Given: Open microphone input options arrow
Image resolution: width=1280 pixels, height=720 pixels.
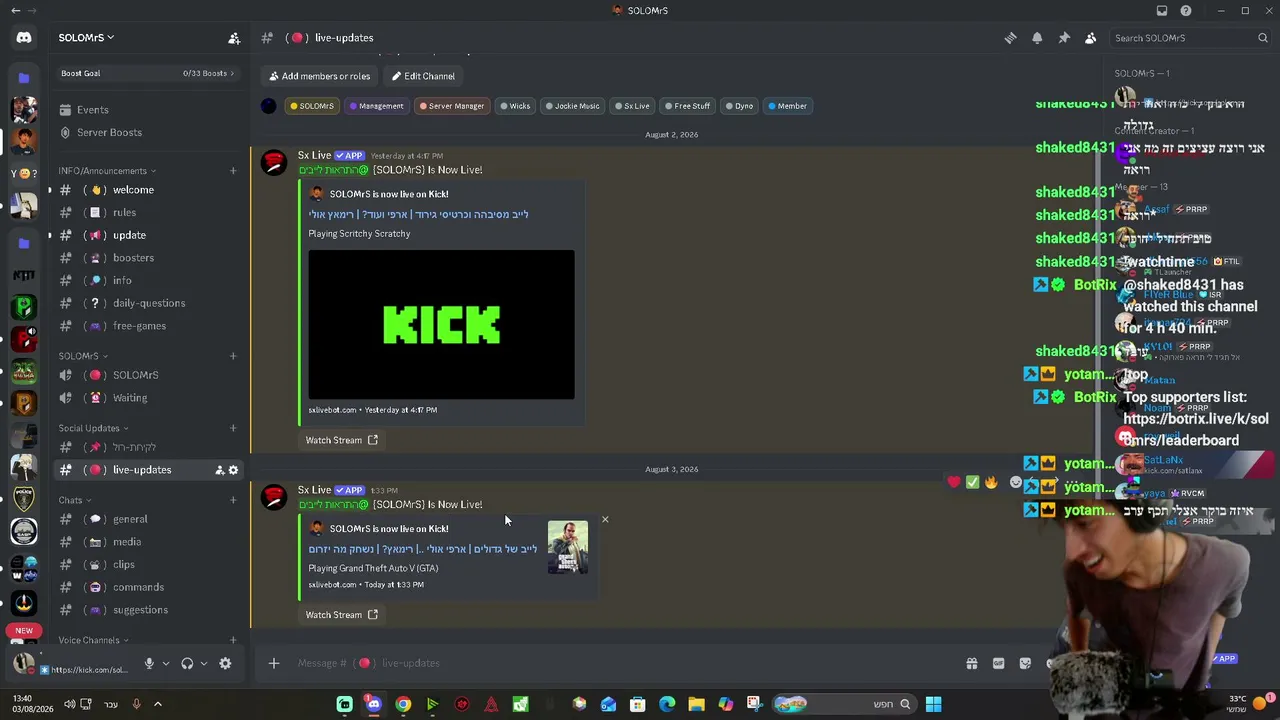Looking at the screenshot, I should 166,663.
